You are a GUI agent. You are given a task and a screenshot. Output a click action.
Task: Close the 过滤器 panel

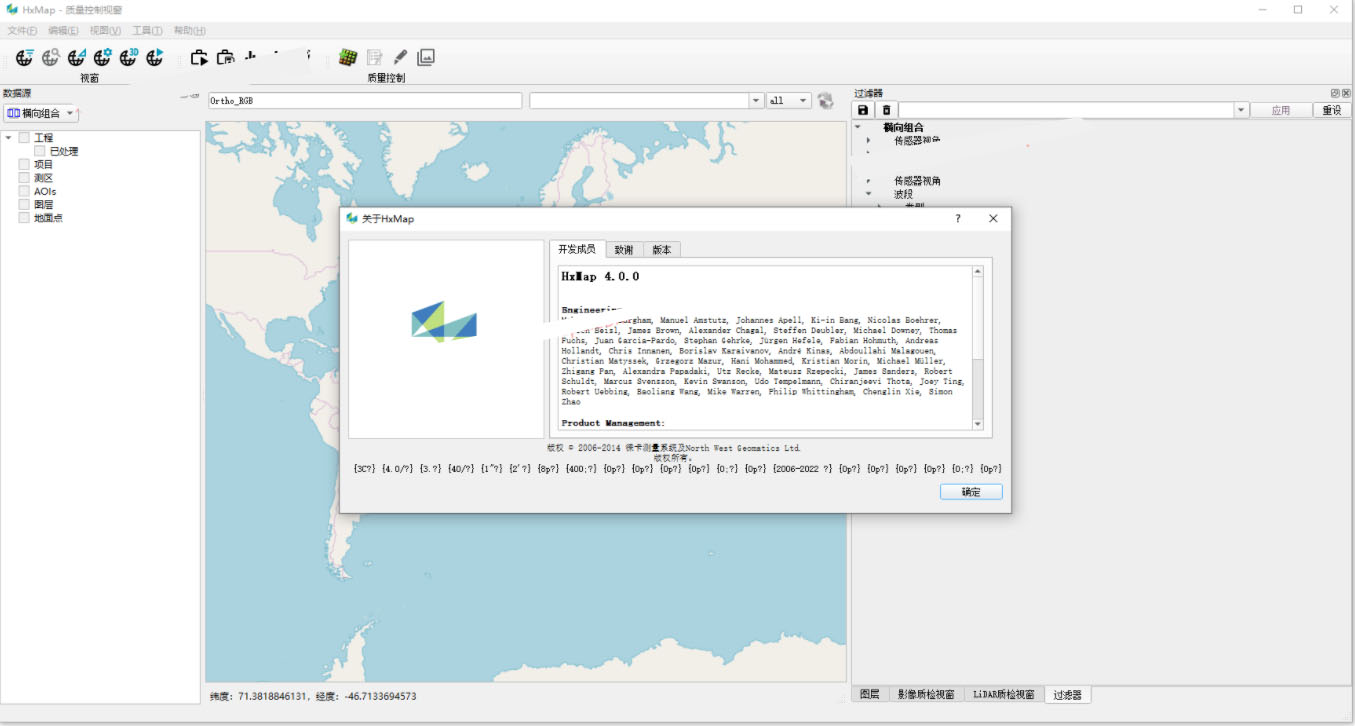[1346, 93]
